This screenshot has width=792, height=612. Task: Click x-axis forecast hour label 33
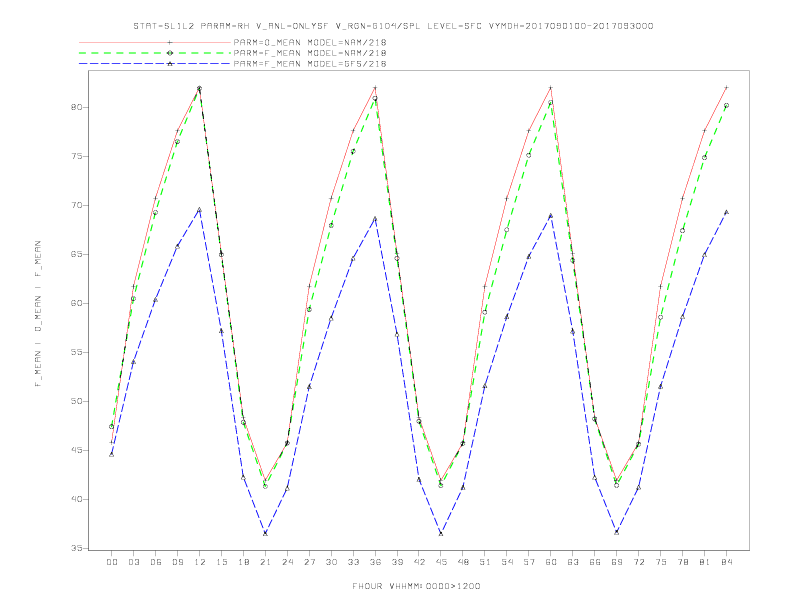tap(353, 563)
